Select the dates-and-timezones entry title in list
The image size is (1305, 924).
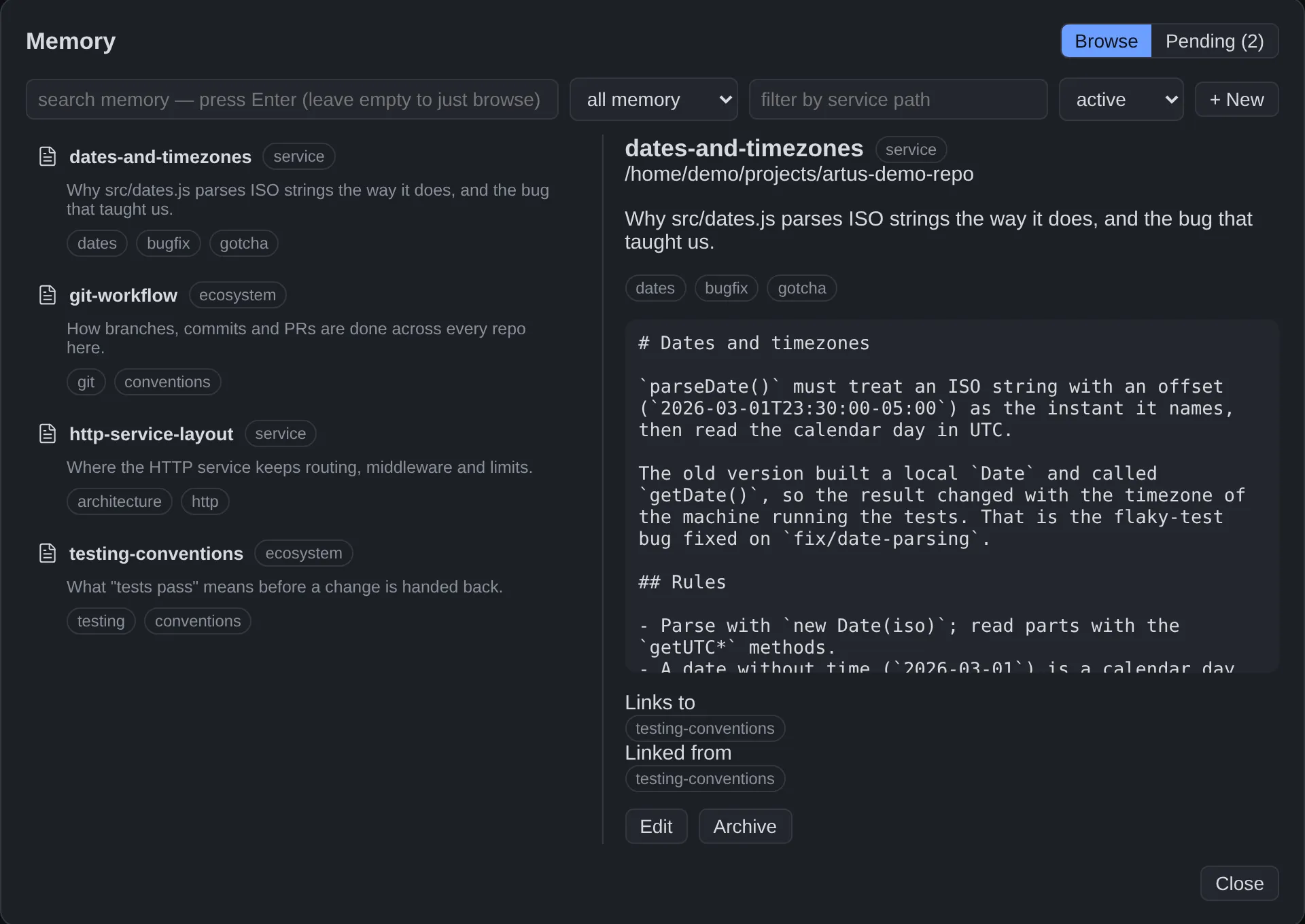[x=160, y=157]
